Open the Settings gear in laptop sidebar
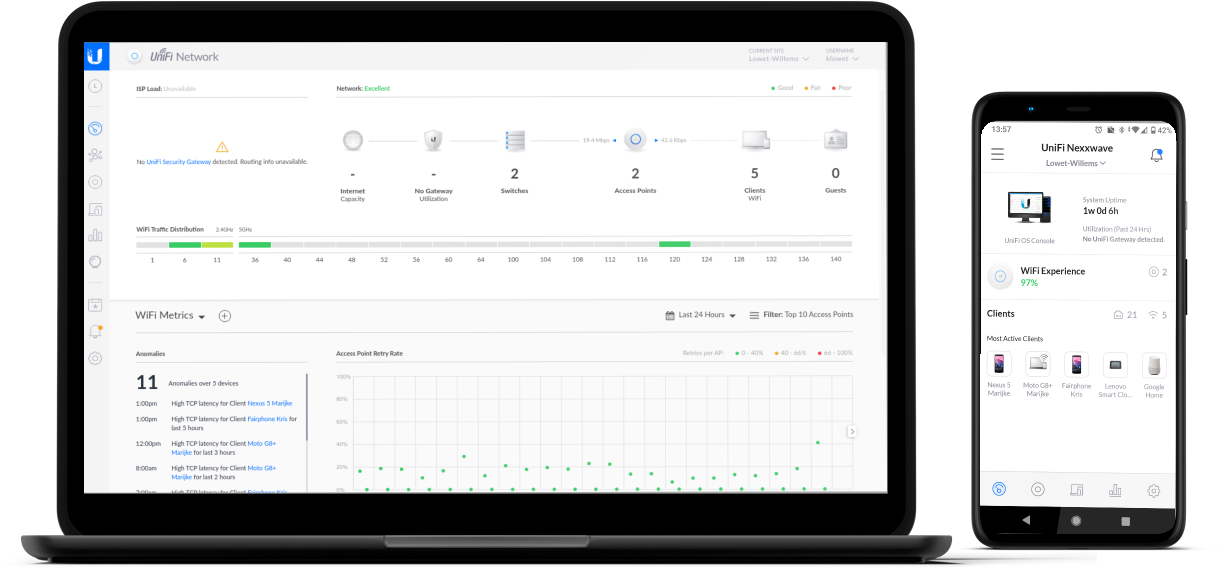The height and width of the screenshot is (568, 1227). pos(95,358)
